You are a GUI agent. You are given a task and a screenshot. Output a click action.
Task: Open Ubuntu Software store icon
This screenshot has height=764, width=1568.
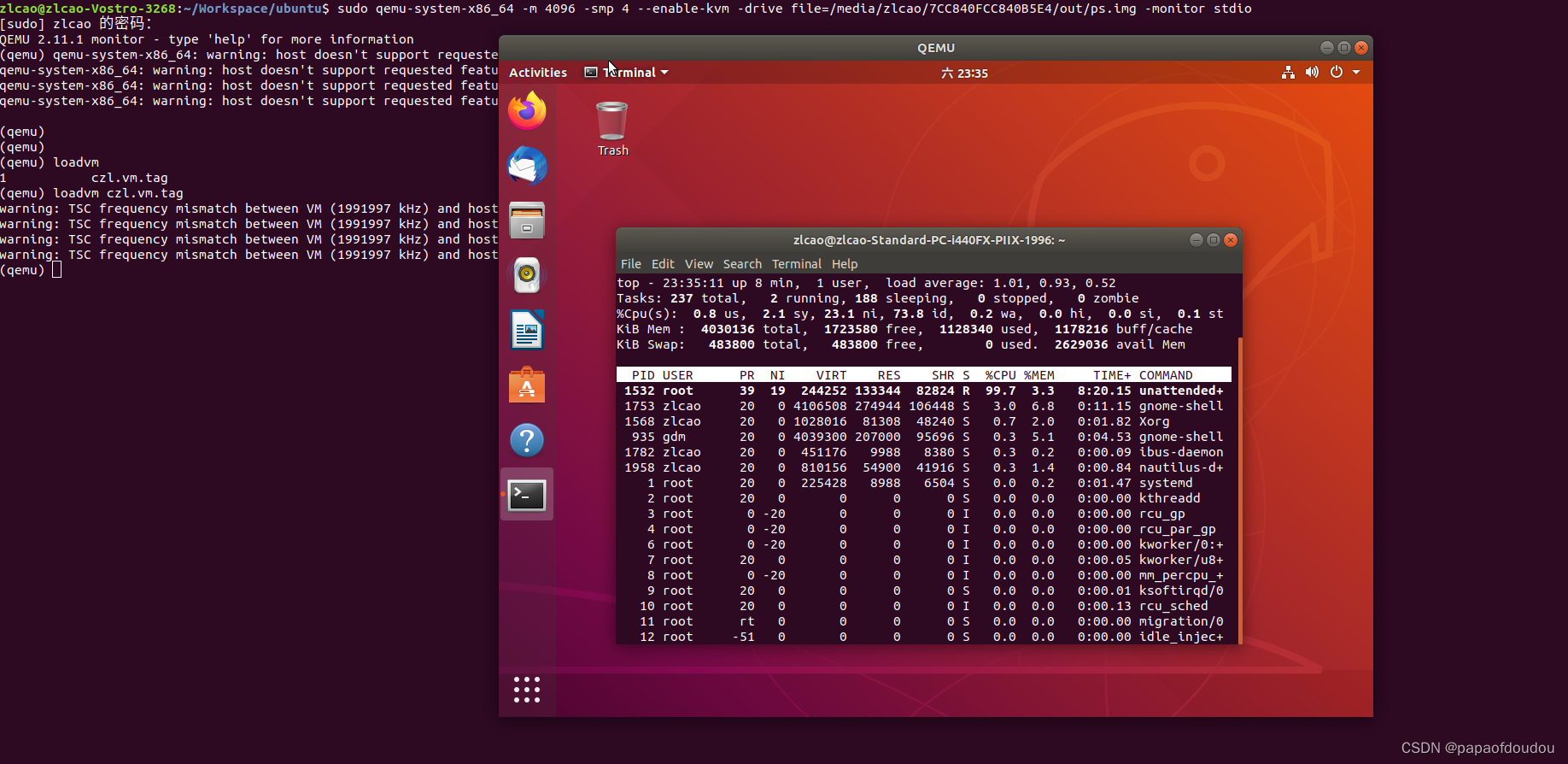click(x=527, y=385)
